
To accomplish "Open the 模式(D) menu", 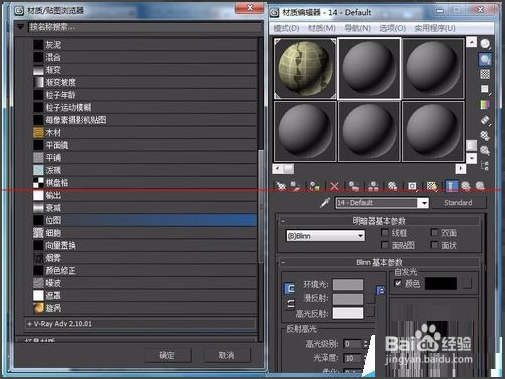I will click(x=286, y=28).
